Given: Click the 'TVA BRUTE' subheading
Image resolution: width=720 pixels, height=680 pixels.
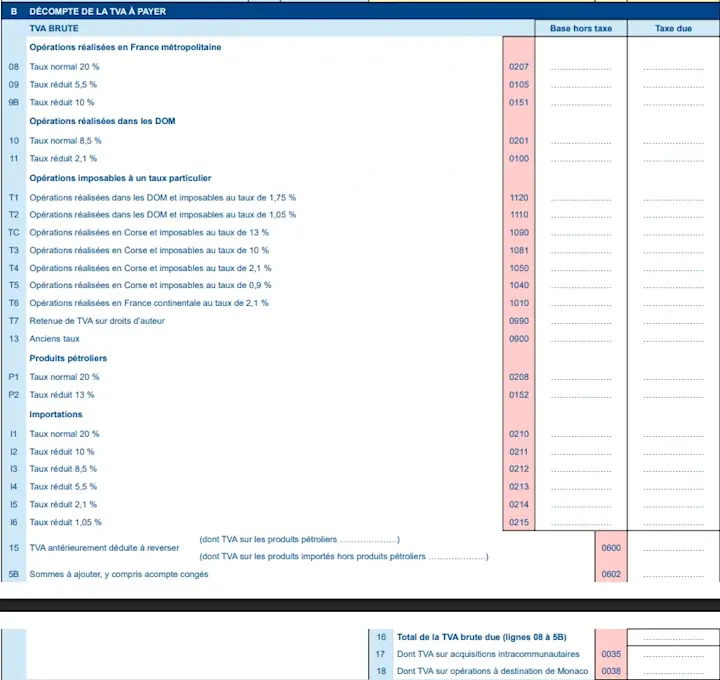Looking at the screenshot, I should (x=54, y=28).
